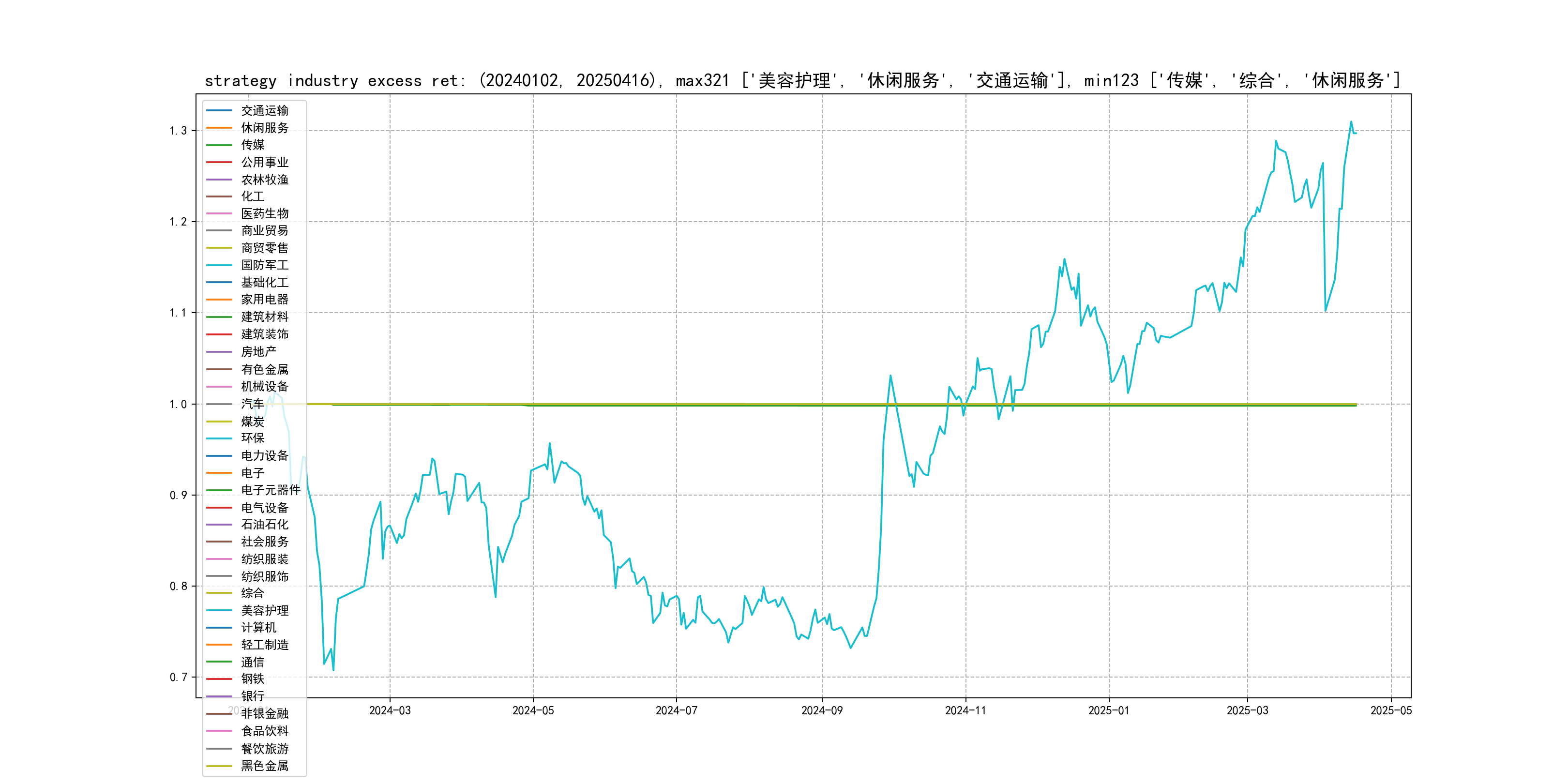This screenshot has height=784, width=1568.
Task: Click the 休闲服务 legend label
Action: point(264,128)
